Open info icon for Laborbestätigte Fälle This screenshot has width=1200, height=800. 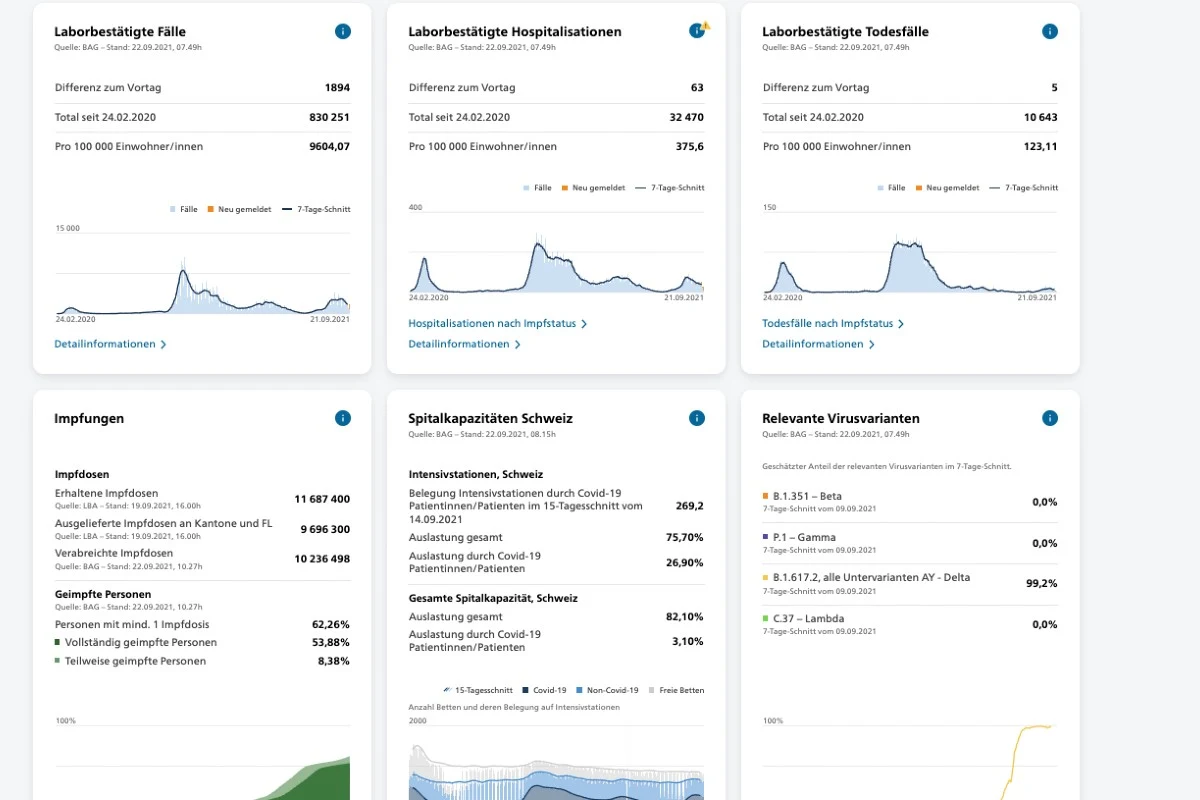click(343, 32)
